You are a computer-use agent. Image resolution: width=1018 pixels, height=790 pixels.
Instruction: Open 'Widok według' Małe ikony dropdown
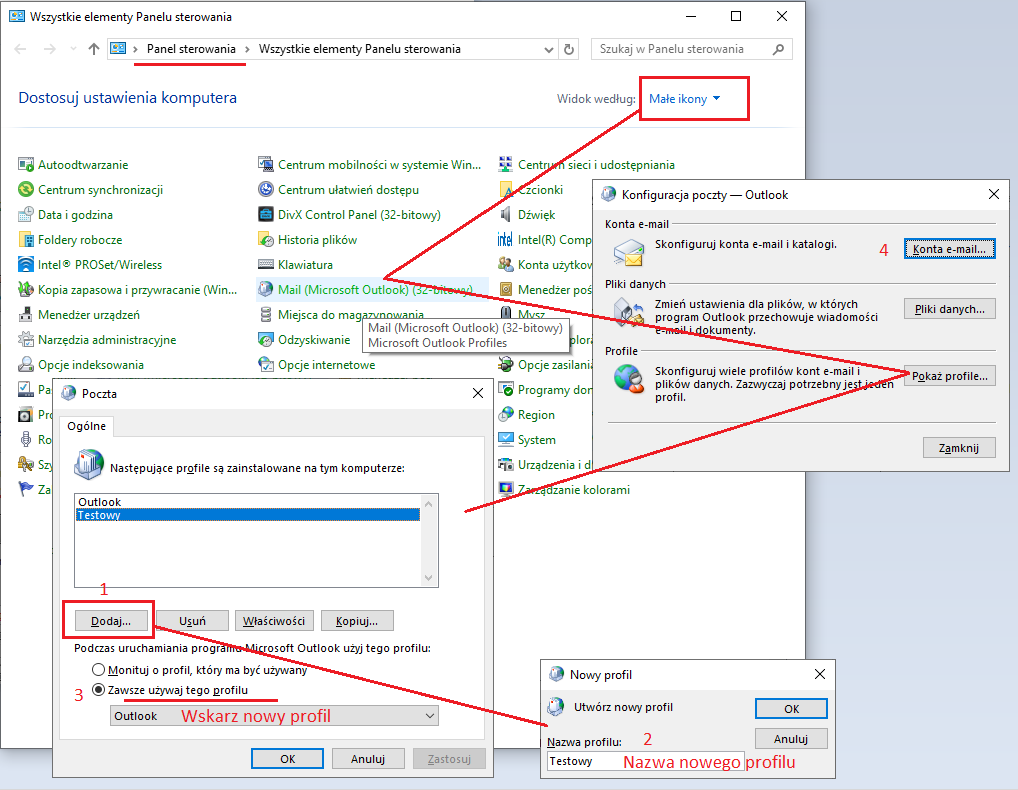pyautogui.click(x=684, y=99)
